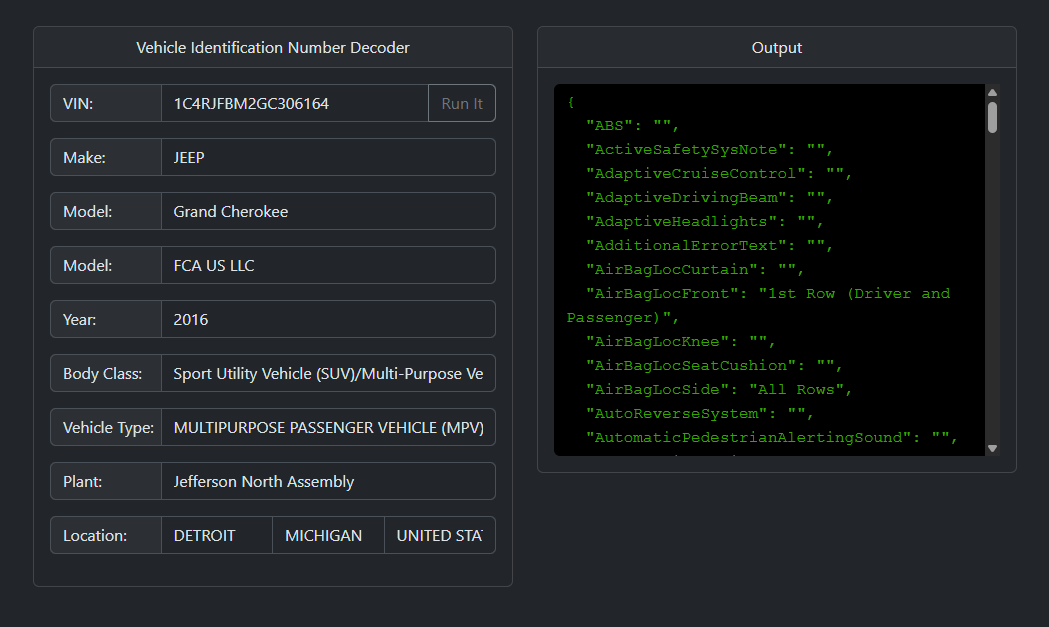Click the DETROIT location field
The width and height of the screenshot is (1049, 627).
pos(217,535)
